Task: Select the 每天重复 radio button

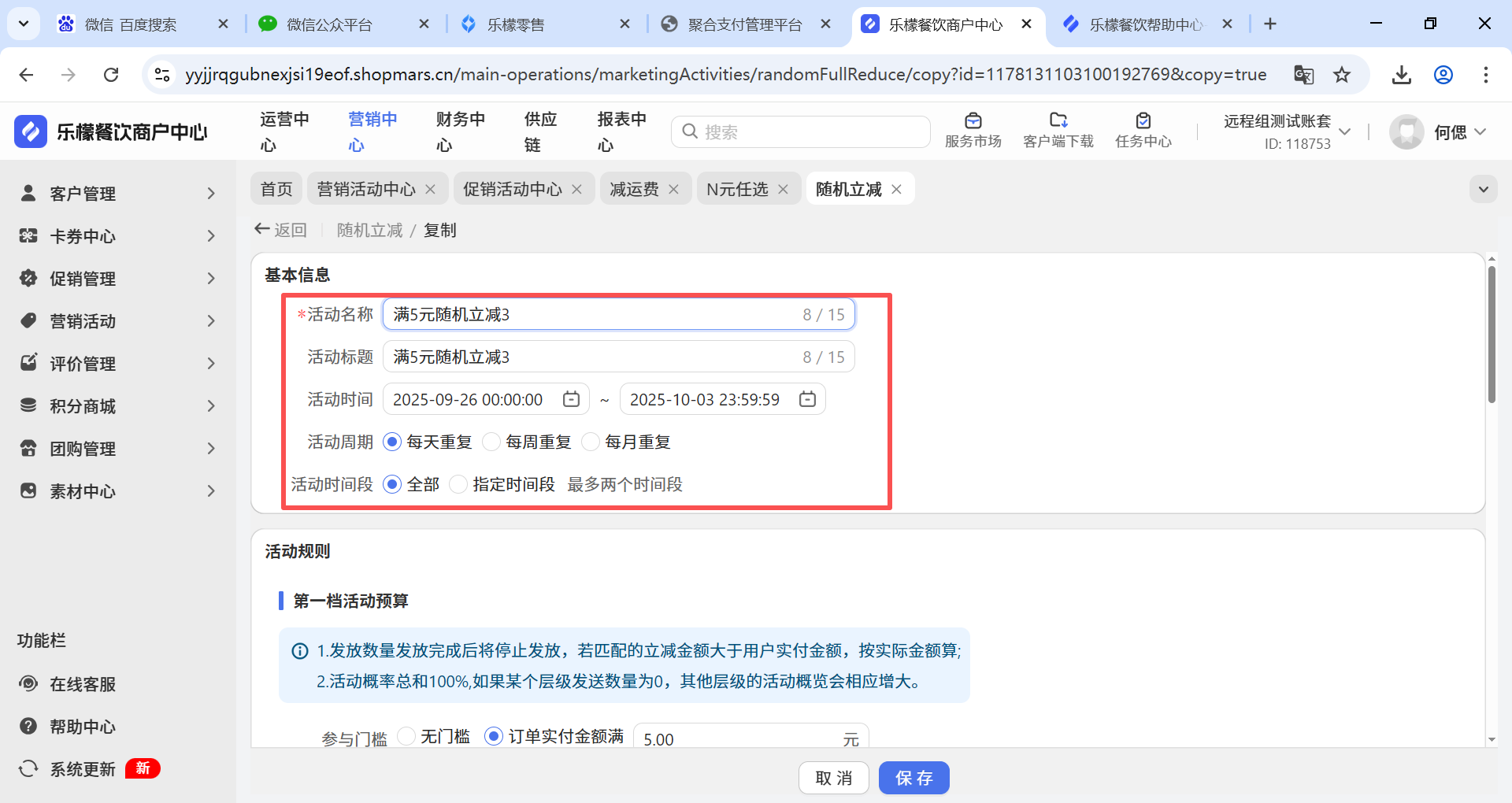Action: click(x=392, y=442)
